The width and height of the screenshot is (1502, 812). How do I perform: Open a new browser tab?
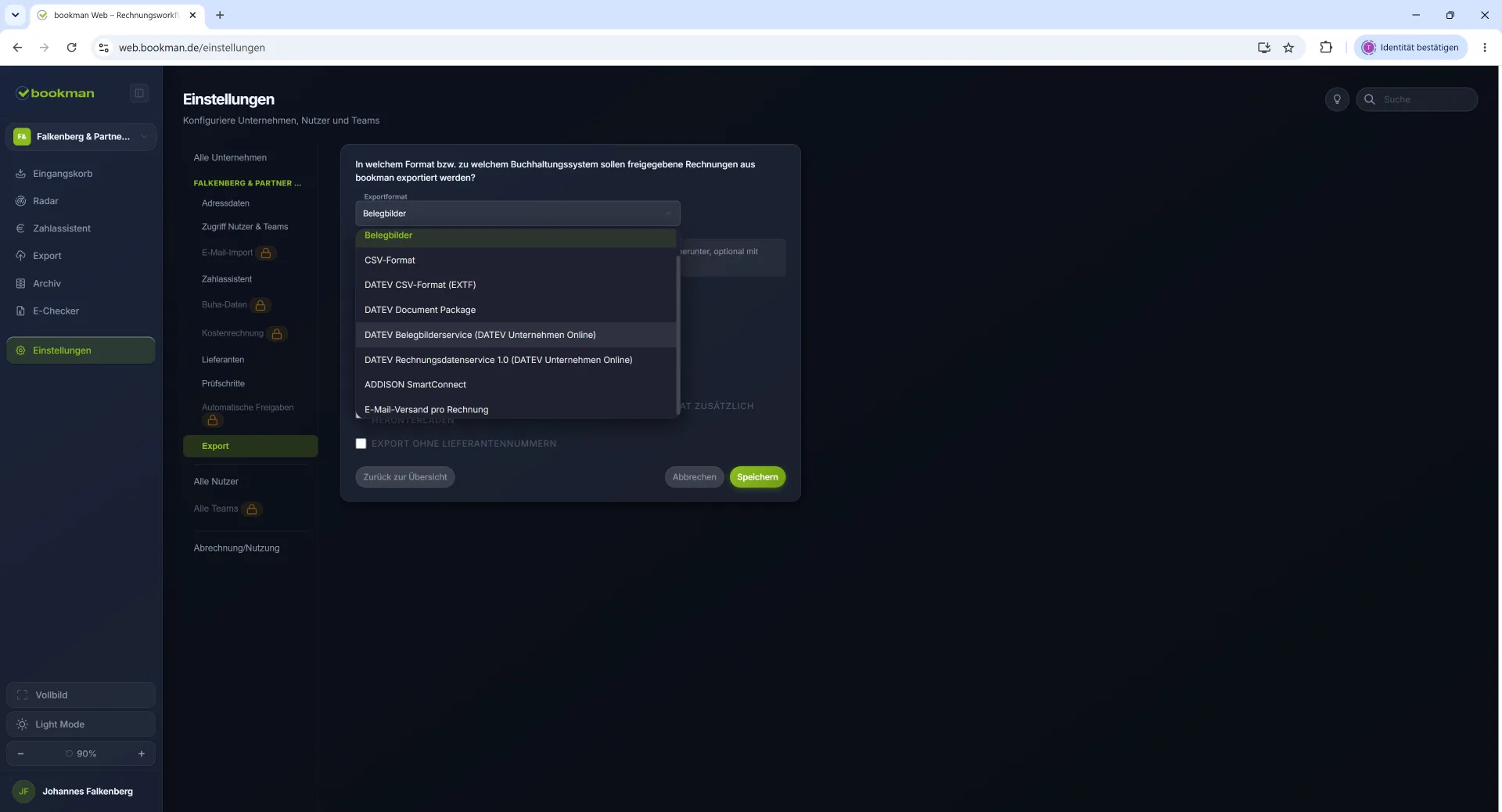220,15
